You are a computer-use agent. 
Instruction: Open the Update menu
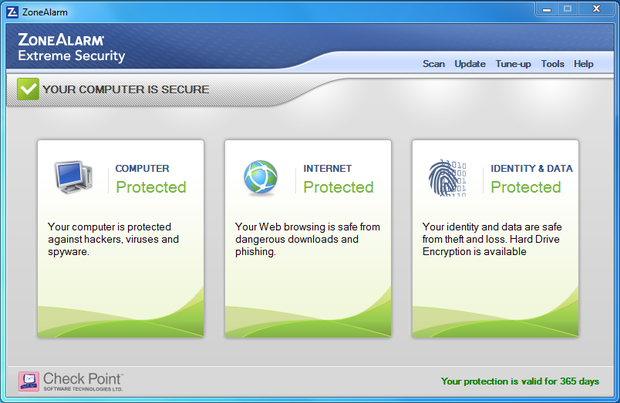[x=470, y=64]
